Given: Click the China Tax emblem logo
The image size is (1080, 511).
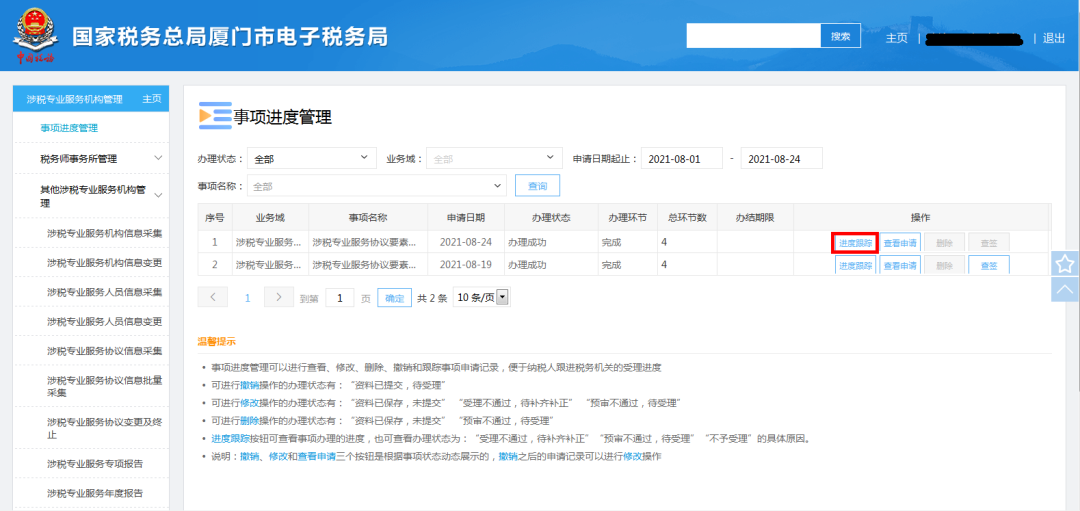Looking at the screenshot, I should coord(35,34).
